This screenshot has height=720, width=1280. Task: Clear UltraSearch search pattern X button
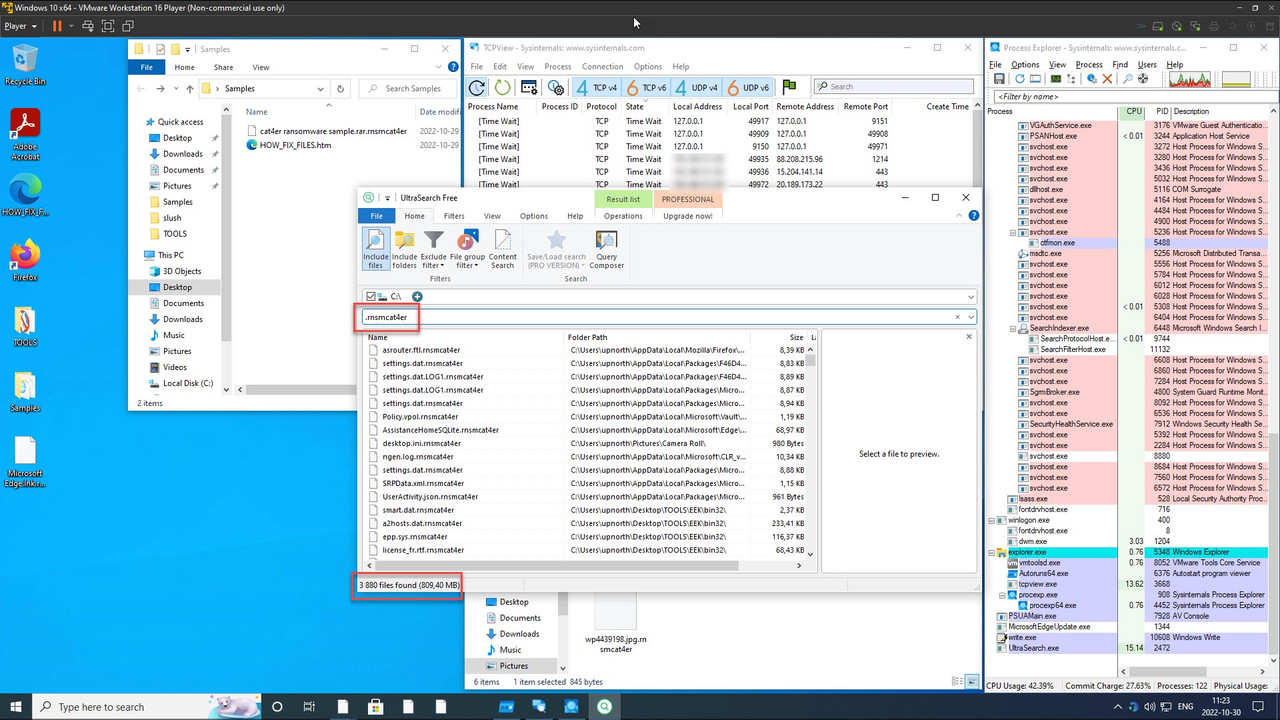957,317
